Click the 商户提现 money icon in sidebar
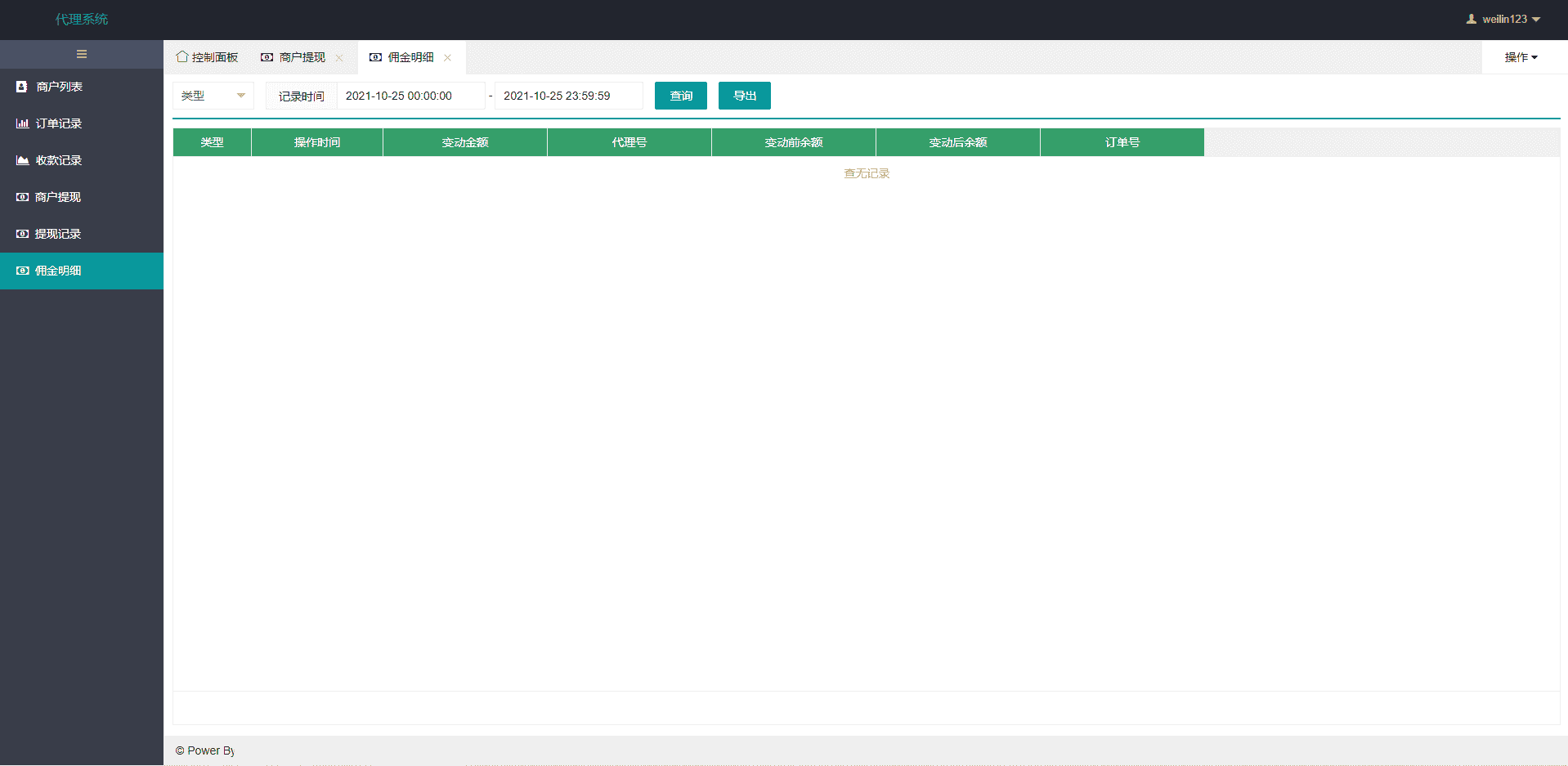The image size is (1568, 766). (22, 197)
